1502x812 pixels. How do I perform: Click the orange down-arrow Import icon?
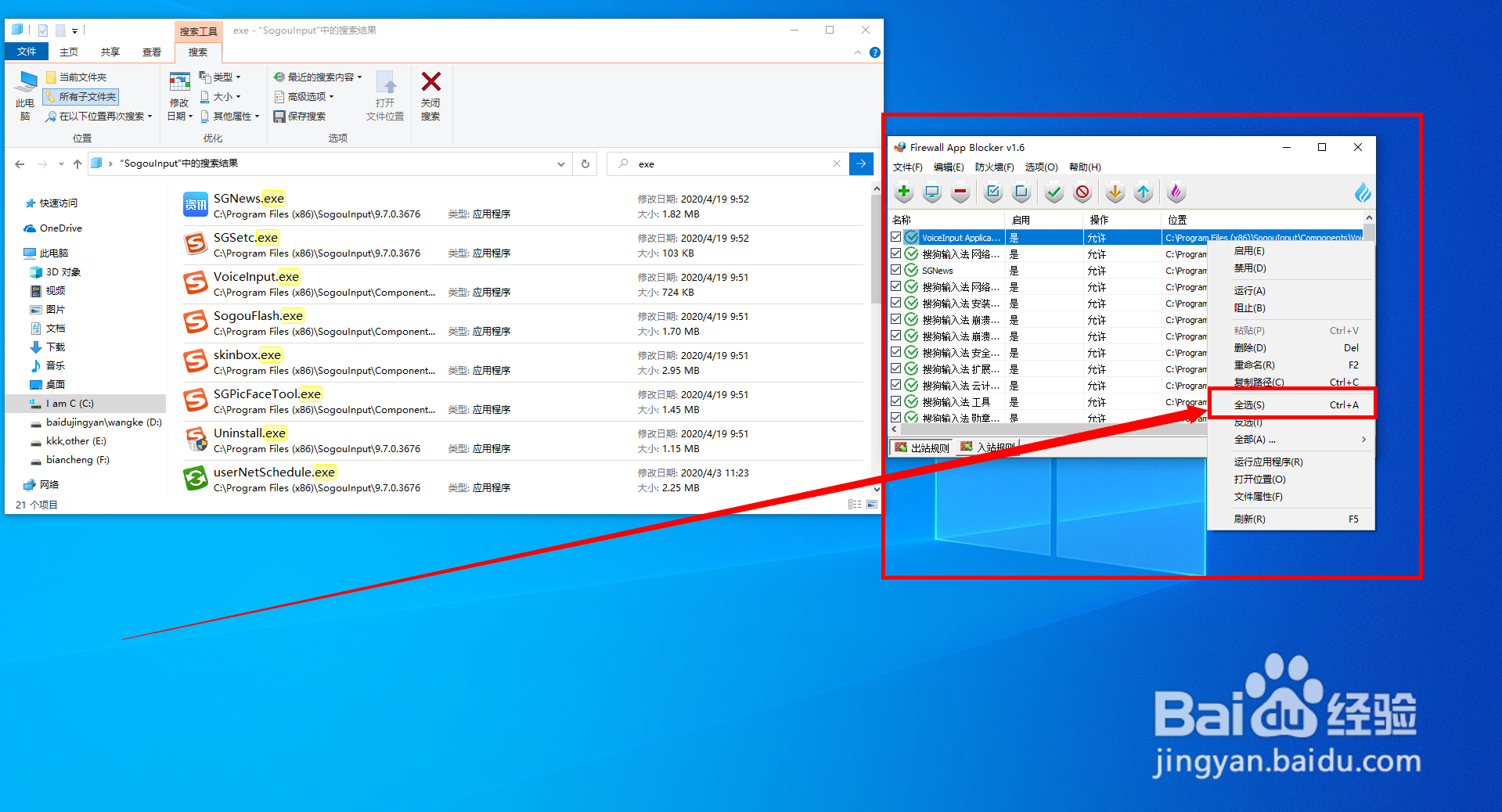click(1115, 192)
